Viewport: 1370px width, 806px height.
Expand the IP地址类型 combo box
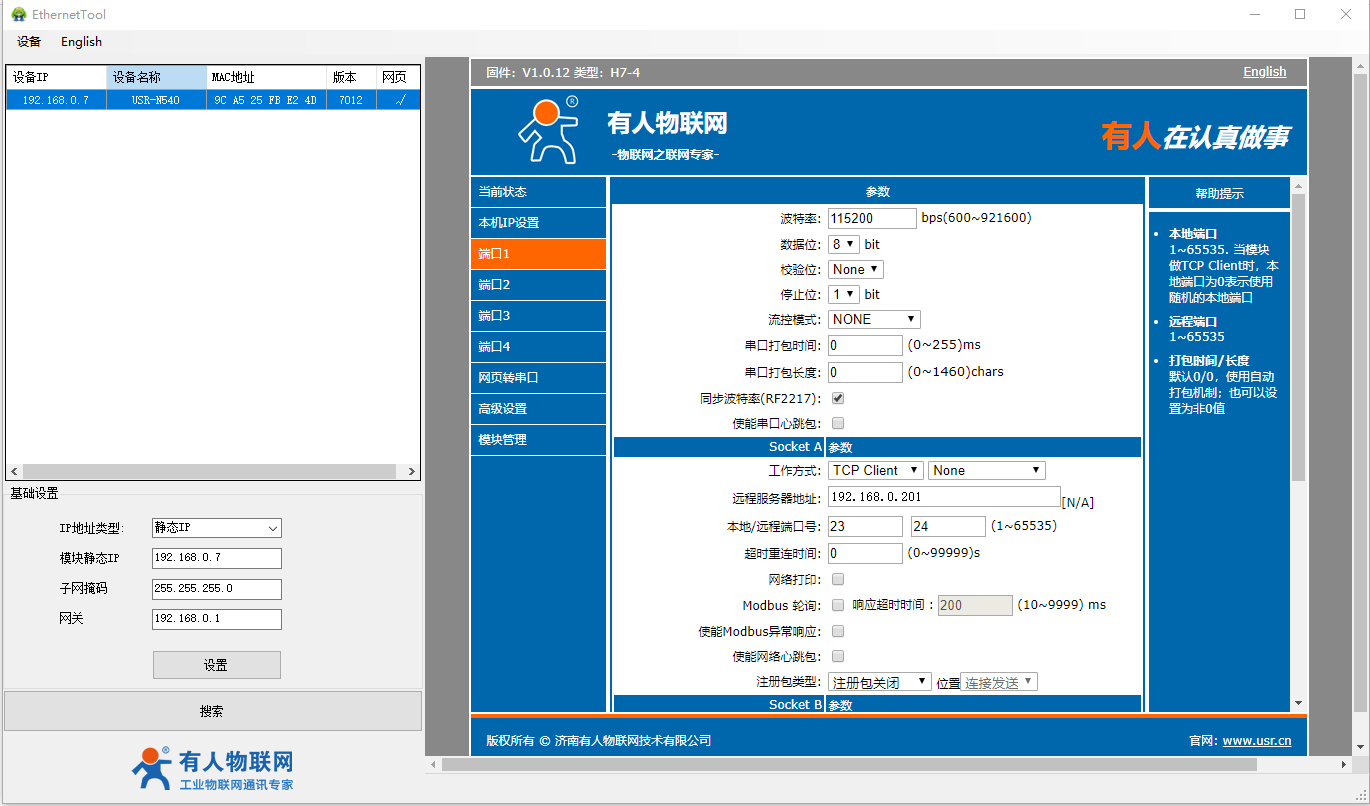click(x=217, y=528)
